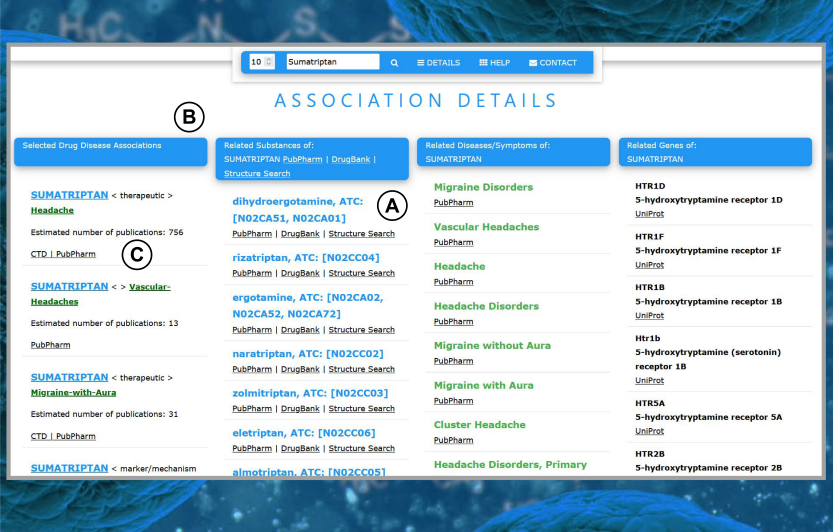833x532 pixels.
Task: Open the Migraine Disorders disease link
Action: [483, 187]
